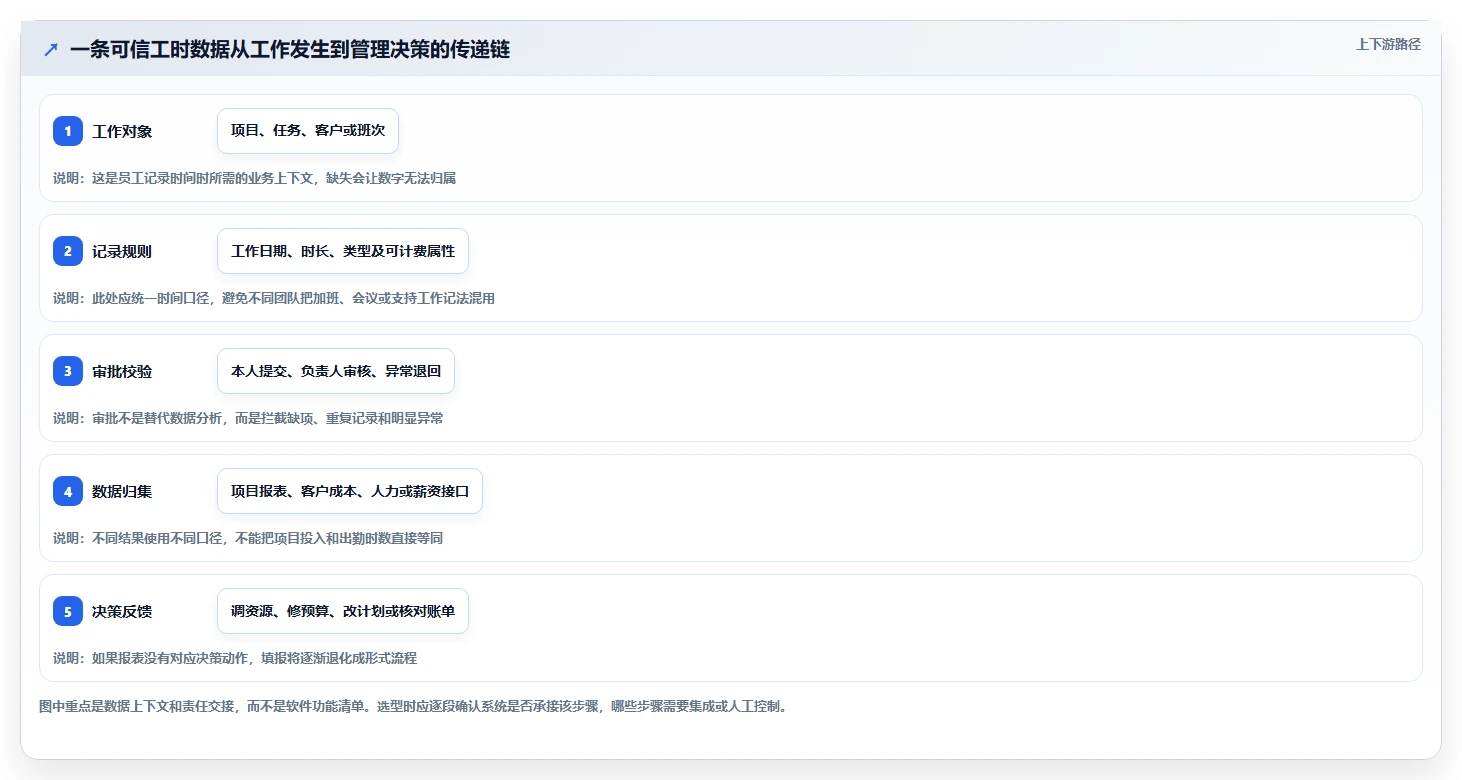
Task: Click the 记录规则 heading
Action: tap(122, 251)
